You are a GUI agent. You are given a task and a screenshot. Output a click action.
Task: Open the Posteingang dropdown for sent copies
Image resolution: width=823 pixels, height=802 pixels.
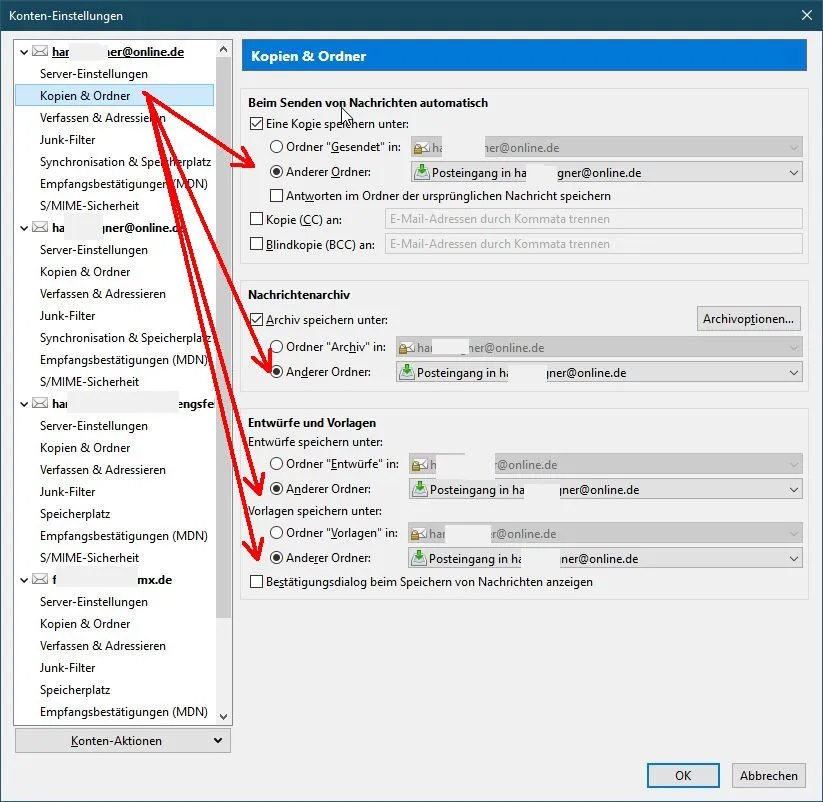[607, 173]
